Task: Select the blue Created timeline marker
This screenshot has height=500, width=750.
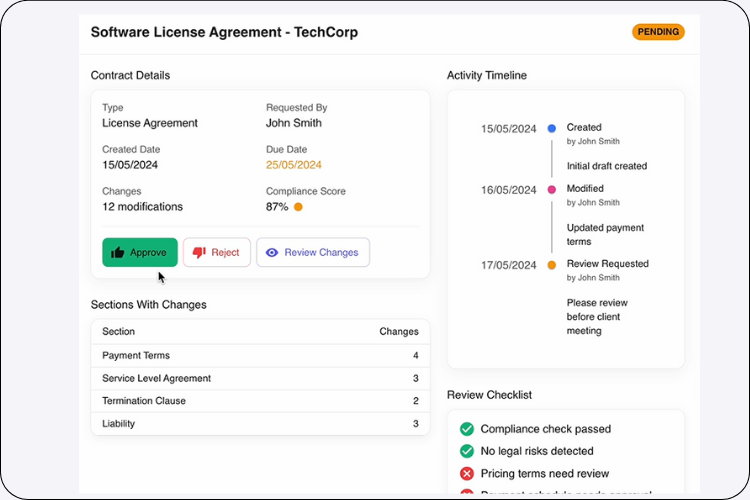Action: 551,128
